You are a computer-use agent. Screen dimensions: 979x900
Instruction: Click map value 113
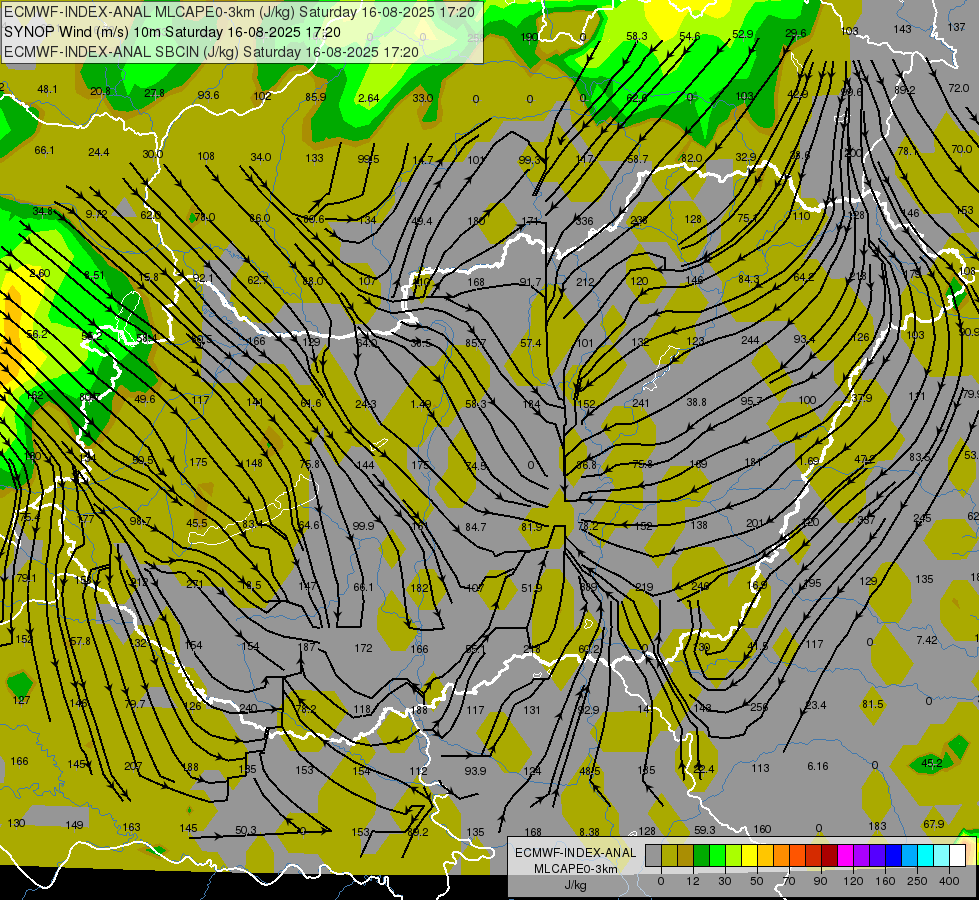click(760, 768)
